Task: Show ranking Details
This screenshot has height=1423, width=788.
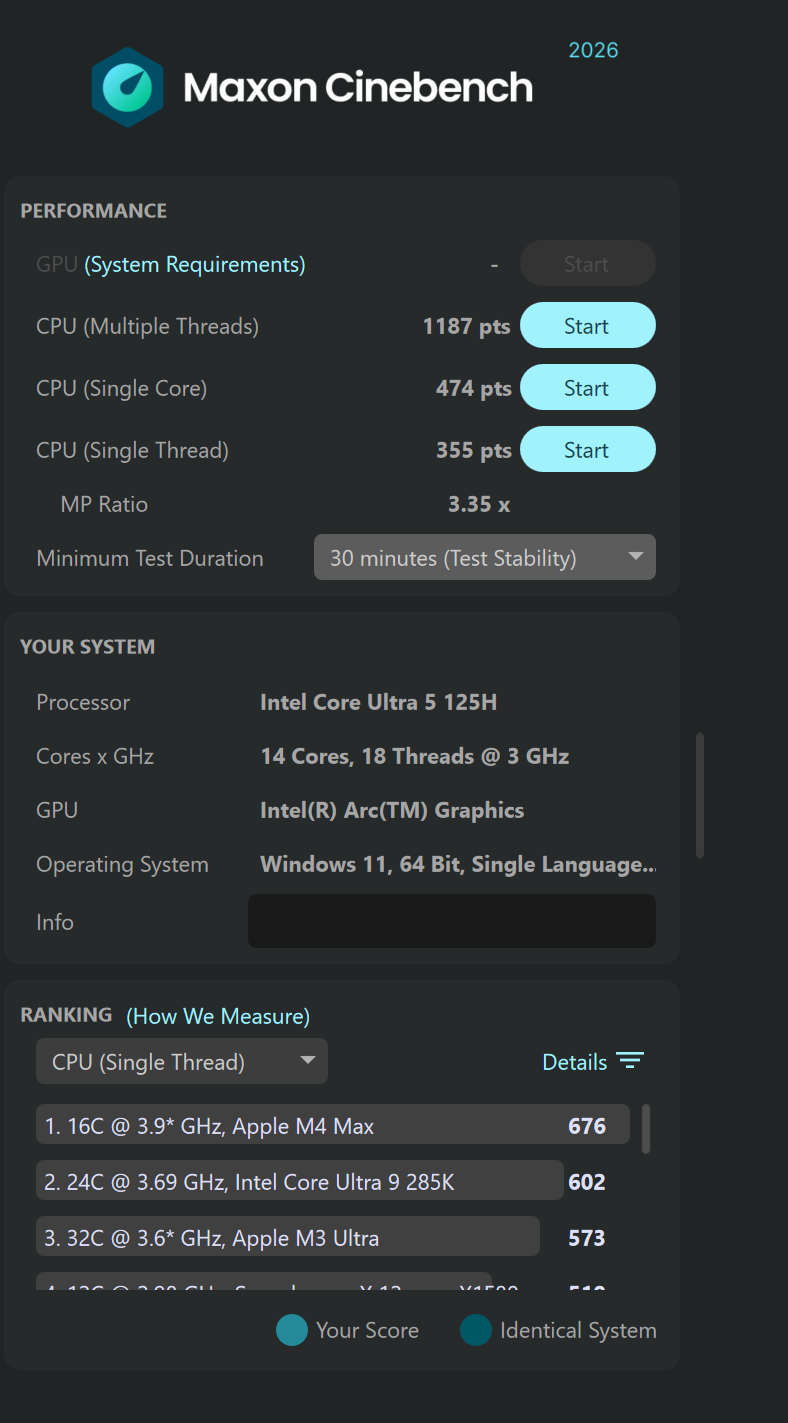Action: [575, 1062]
